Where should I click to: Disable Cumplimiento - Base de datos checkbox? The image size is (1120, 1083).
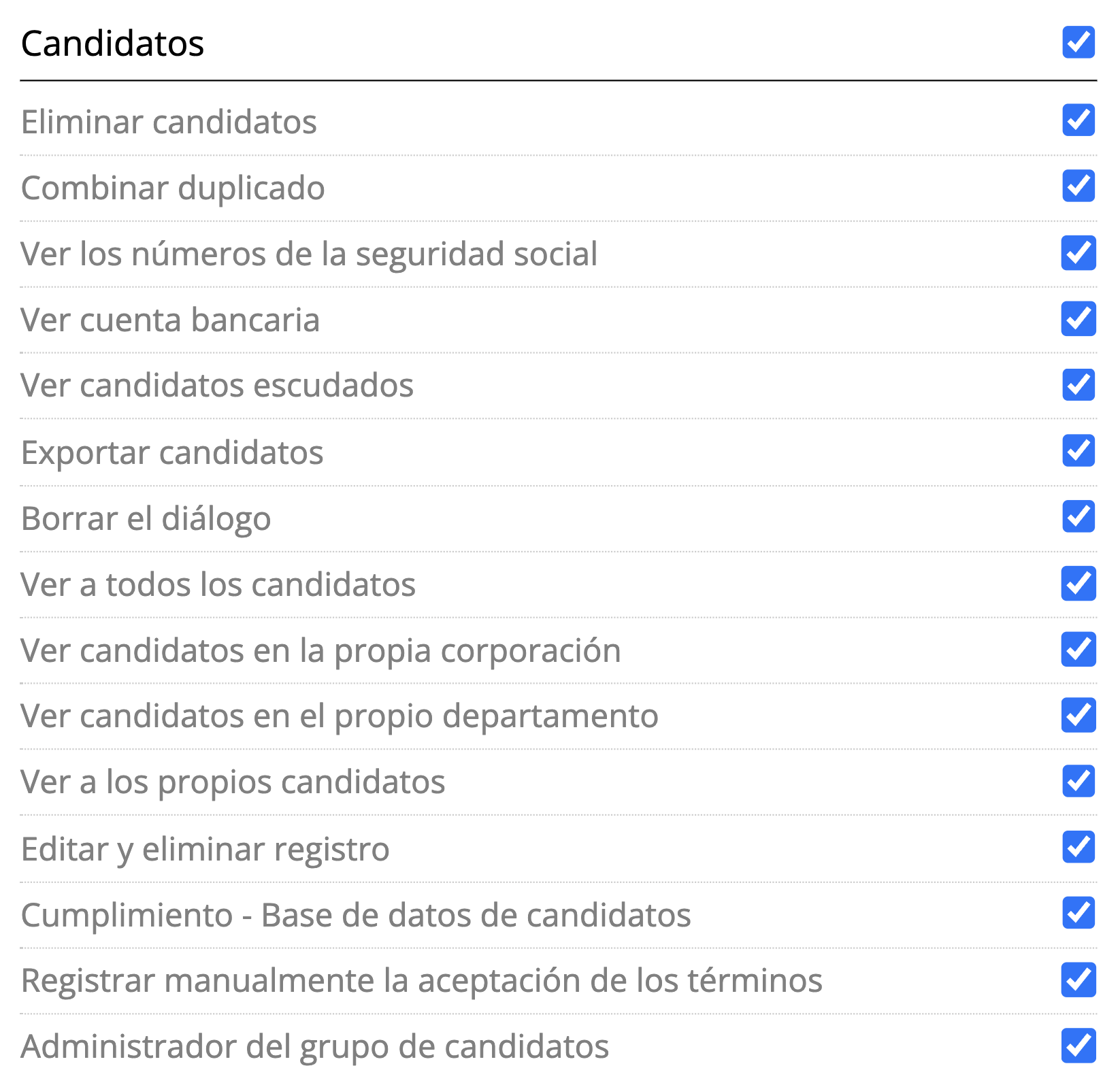(x=1078, y=913)
